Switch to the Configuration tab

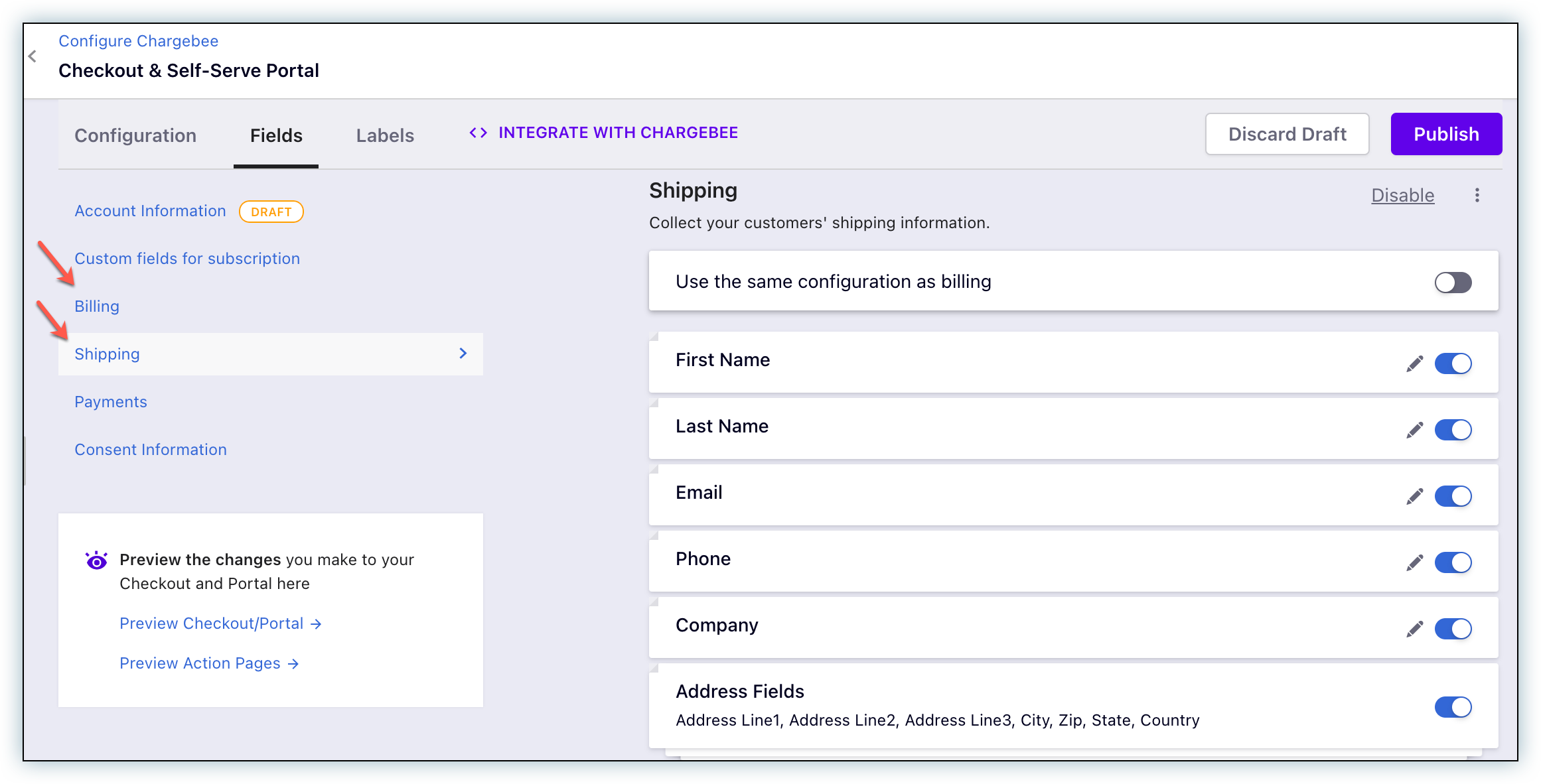(x=135, y=135)
